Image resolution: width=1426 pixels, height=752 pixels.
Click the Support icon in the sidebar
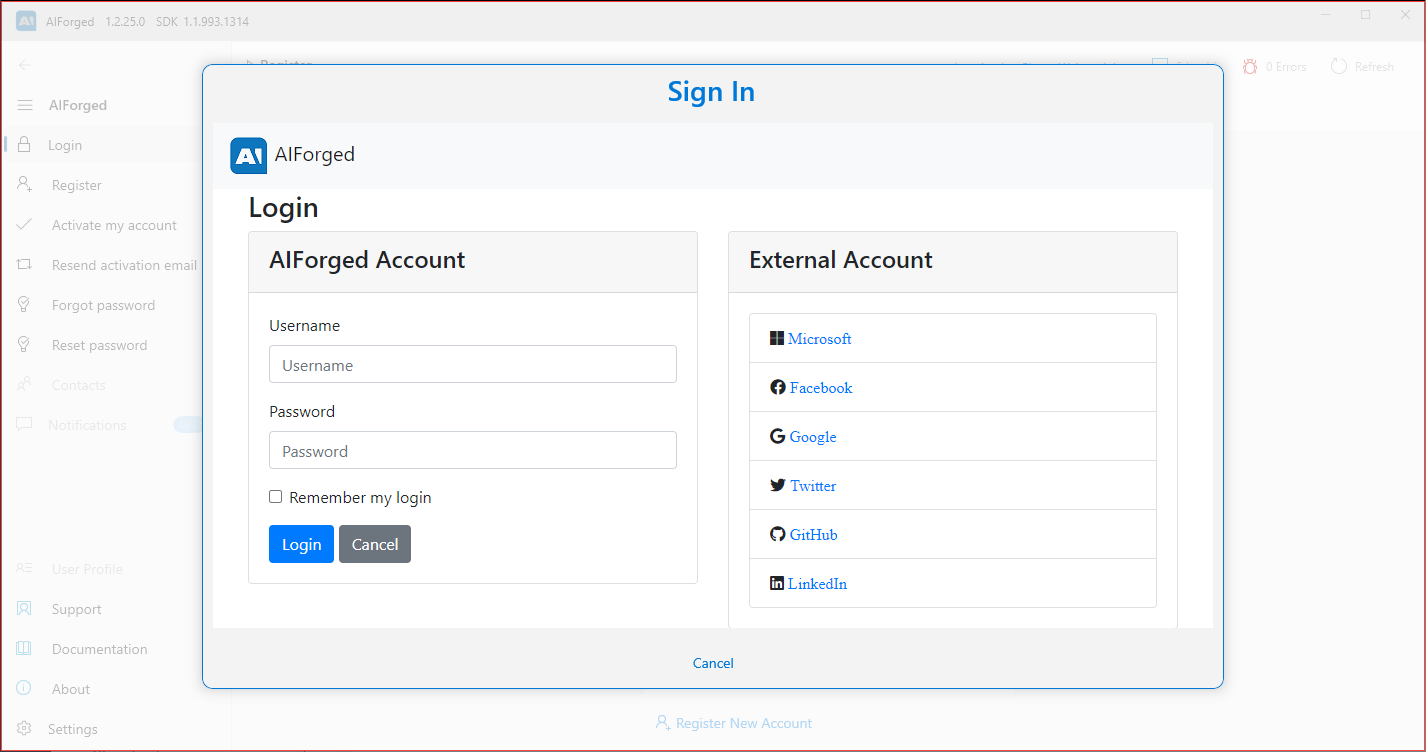[25, 609]
